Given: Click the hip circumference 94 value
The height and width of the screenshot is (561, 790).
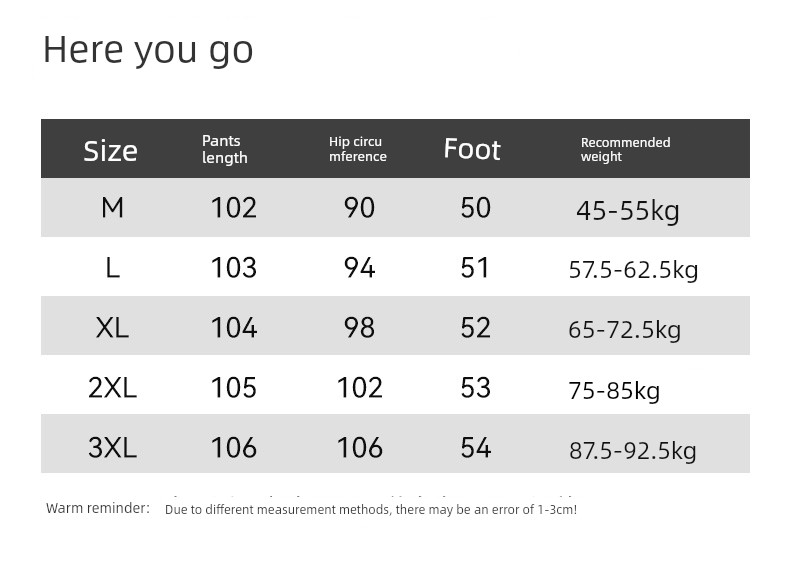Looking at the screenshot, I should [359, 268].
